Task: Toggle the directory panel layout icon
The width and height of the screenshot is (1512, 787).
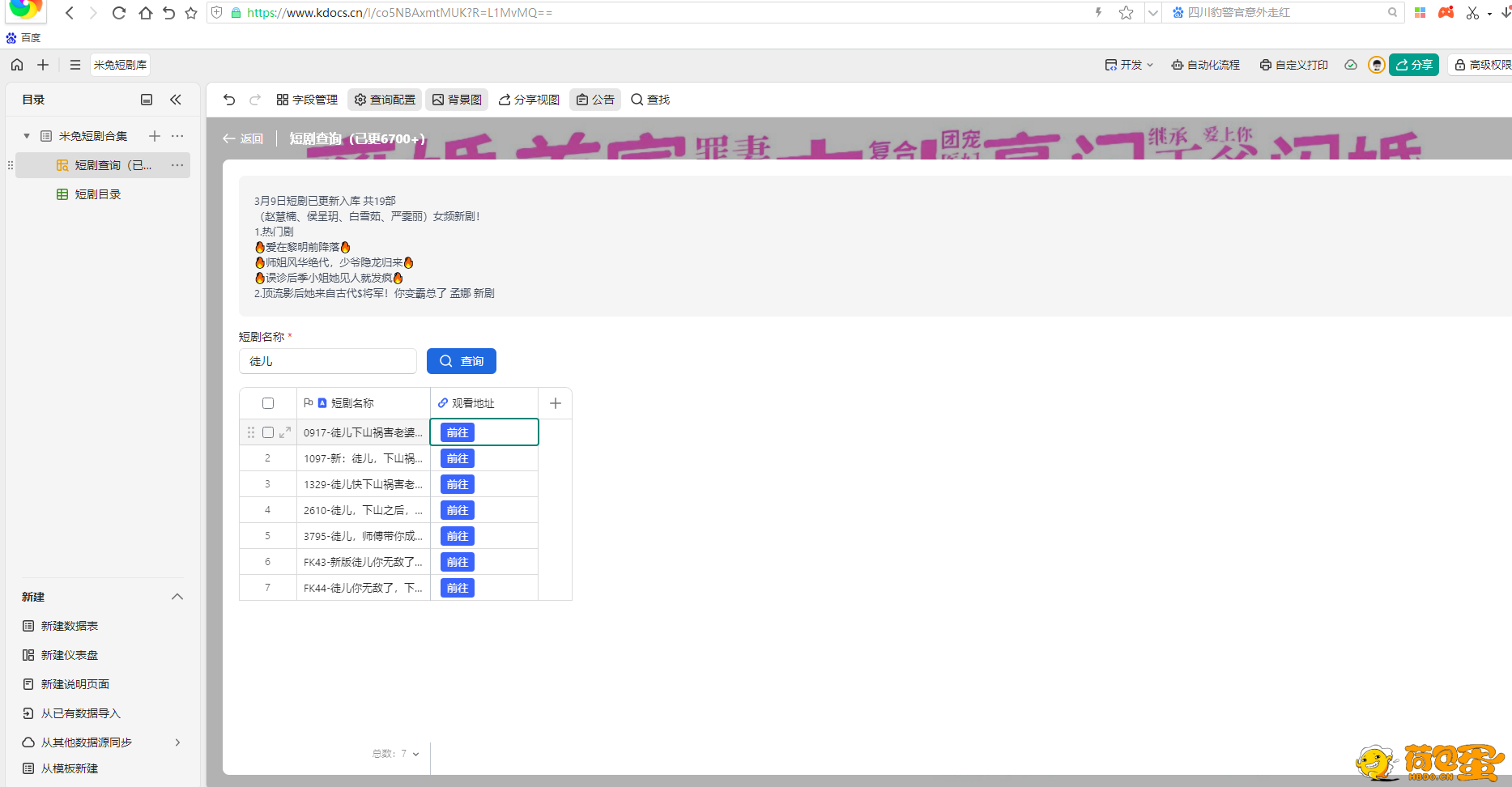Action: click(147, 100)
